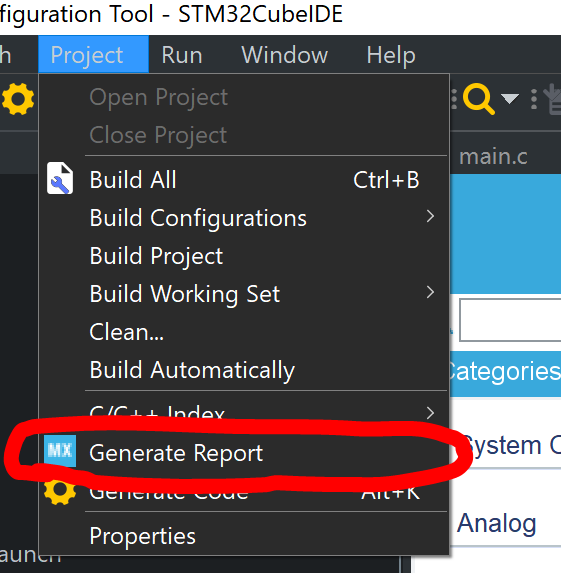
Task: Click the gear icon beside Generate Code
Action: click(x=60, y=491)
